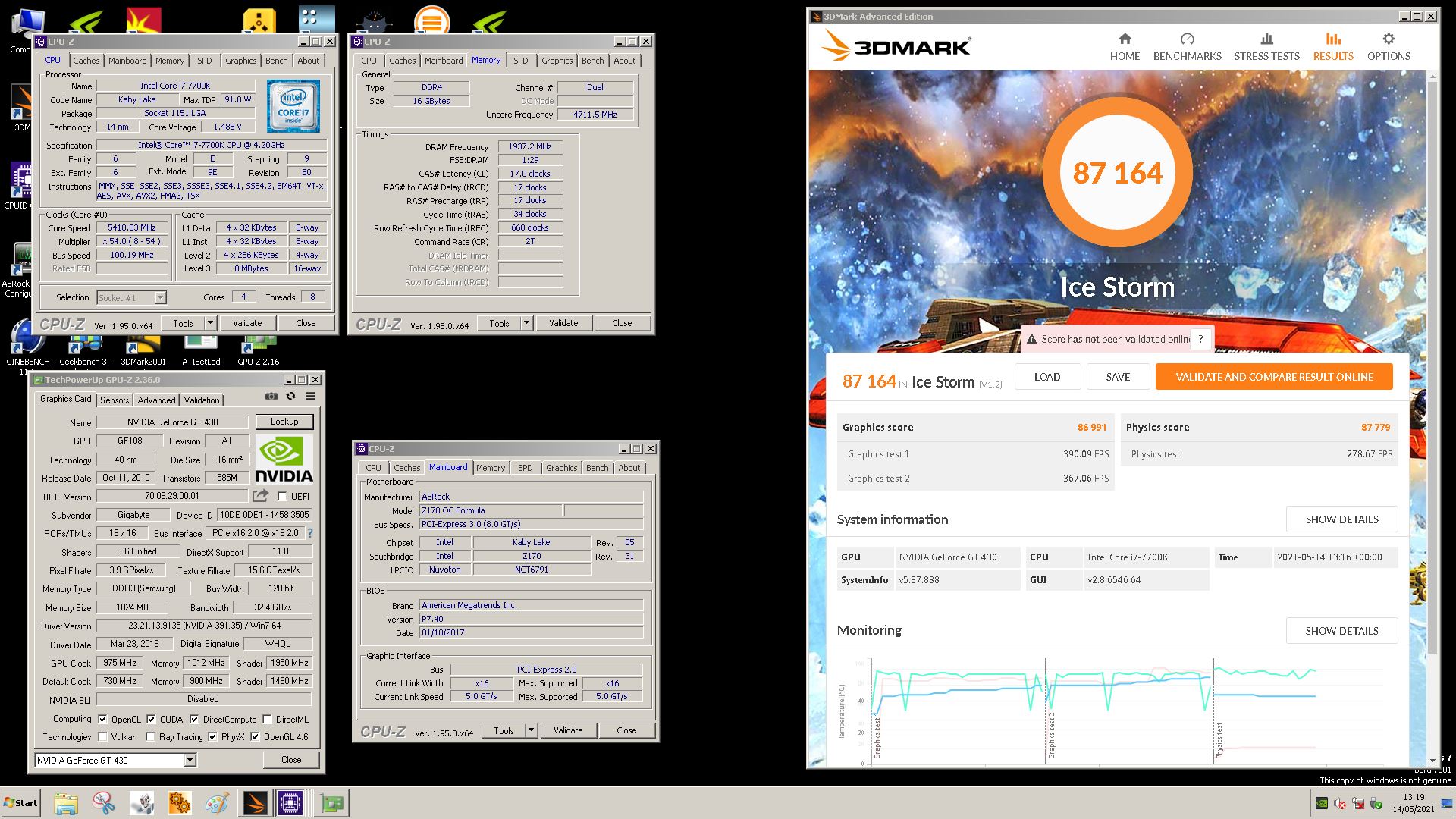The image size is (1456, 819).
Task: Click the 3DMark vertical scrollbar up arrow
Action: tap(1432, 77)
